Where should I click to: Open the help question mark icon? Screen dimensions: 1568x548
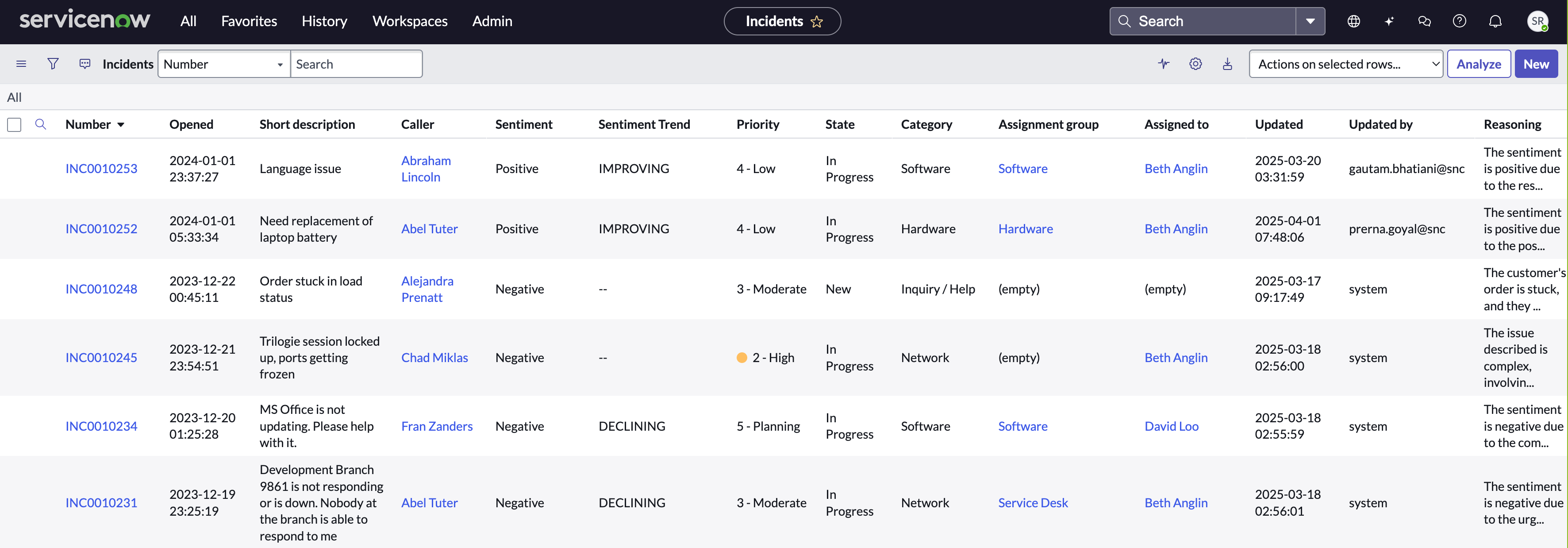tap(1459, 21)
